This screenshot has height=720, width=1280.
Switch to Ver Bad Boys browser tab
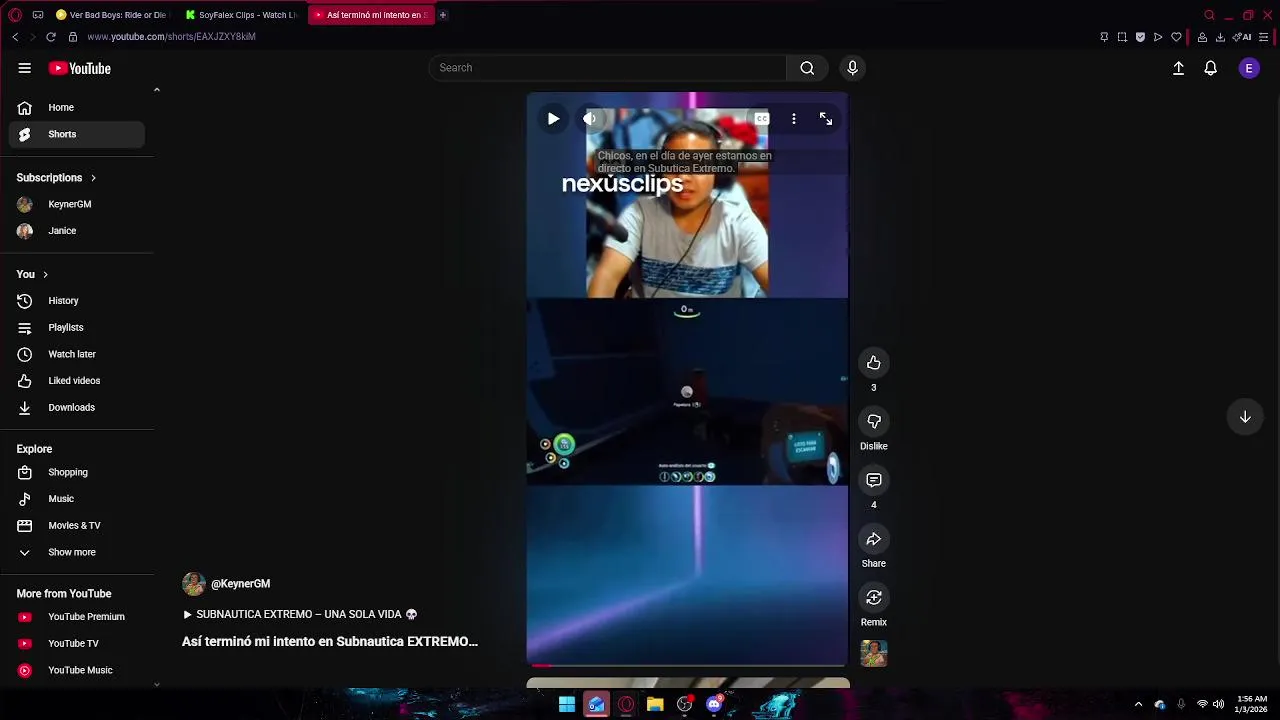click(x=111, y=15)
